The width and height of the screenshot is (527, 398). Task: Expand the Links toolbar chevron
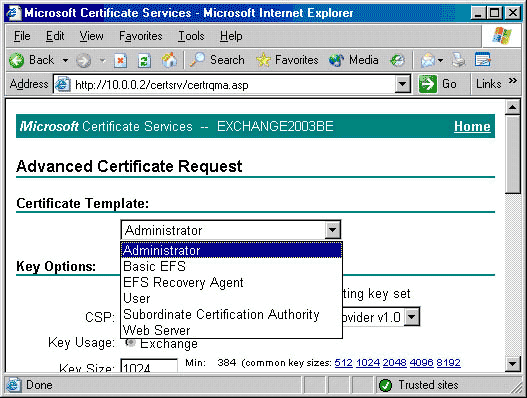pyautogui.click(x=512, y=81)
